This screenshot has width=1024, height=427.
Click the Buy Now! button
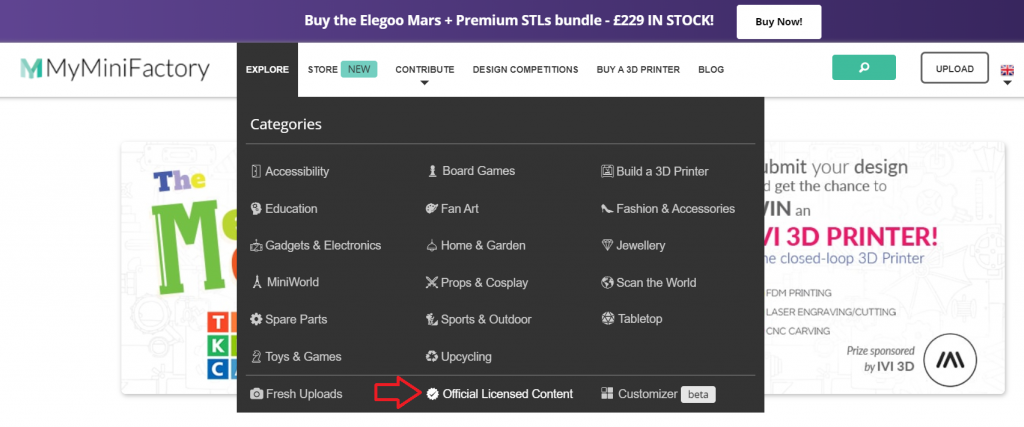778,22
